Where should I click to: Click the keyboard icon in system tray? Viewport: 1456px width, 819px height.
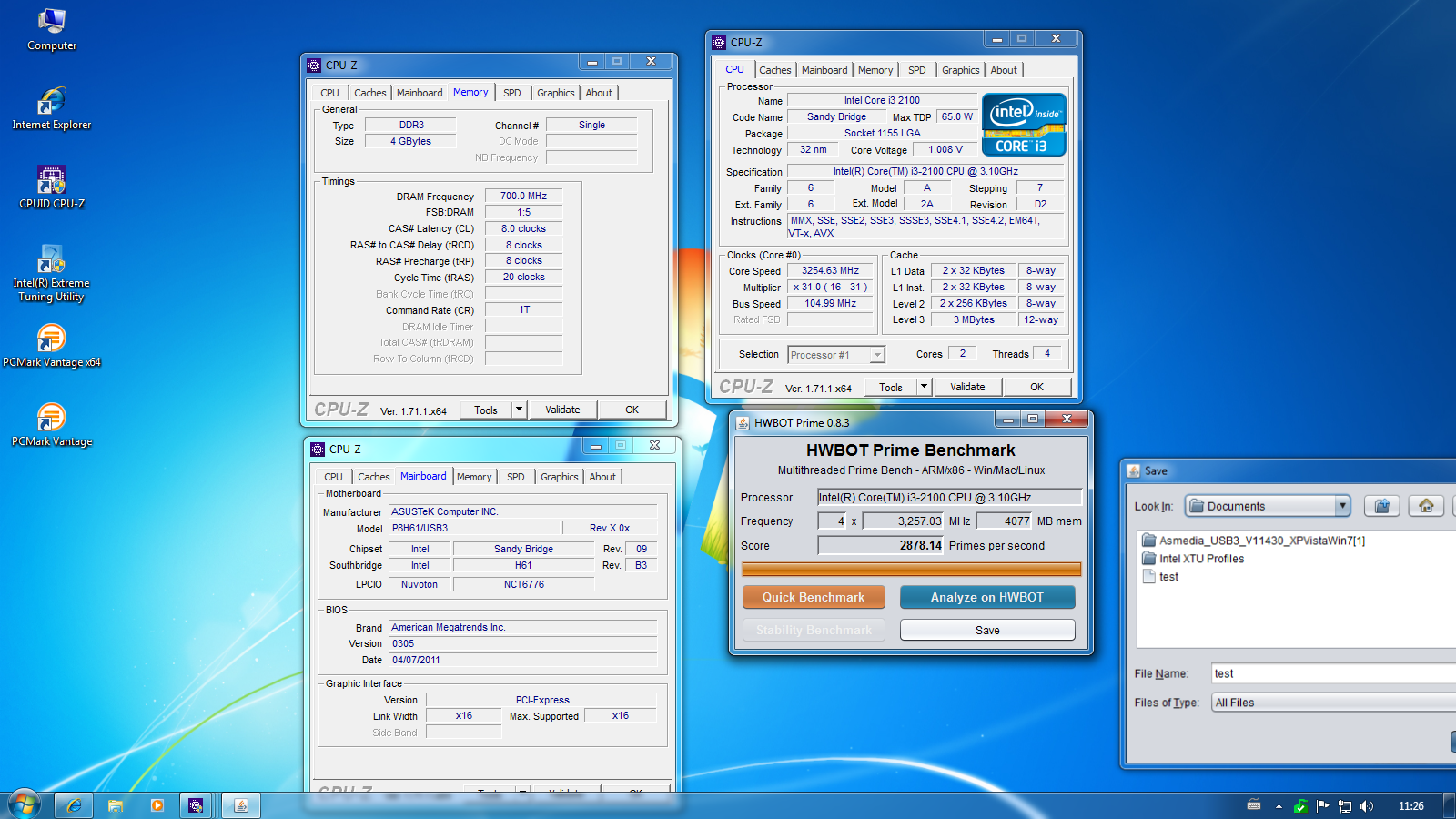click(1254, 805)
